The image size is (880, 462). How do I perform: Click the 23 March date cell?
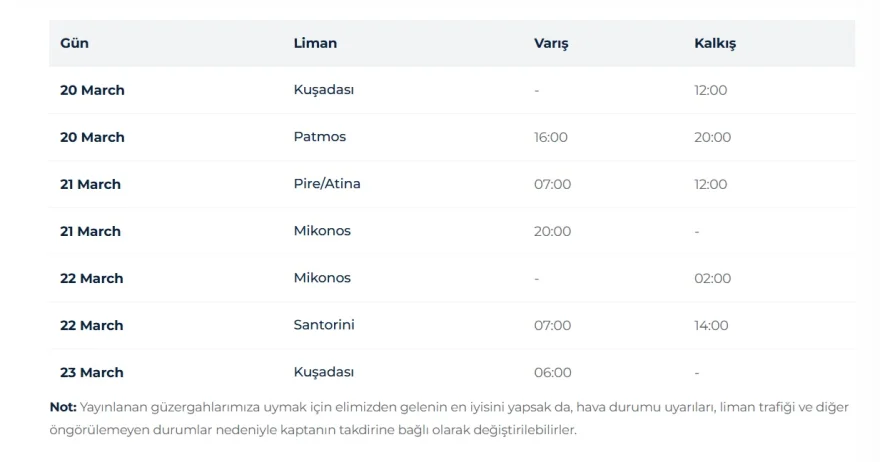pos(92,372)
